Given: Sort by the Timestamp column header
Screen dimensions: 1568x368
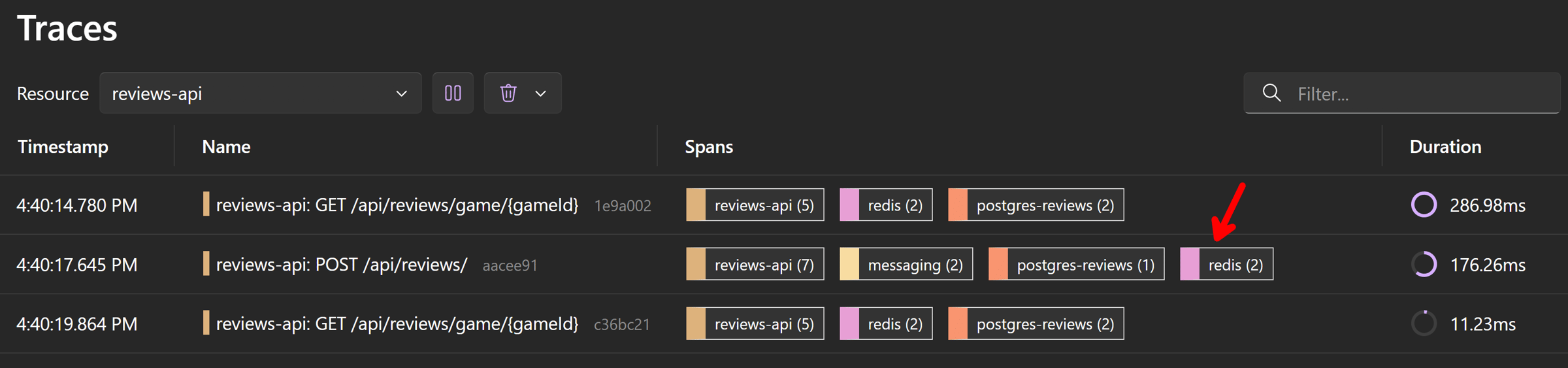Looking at the screenshot, I should (x=63, y=146).
